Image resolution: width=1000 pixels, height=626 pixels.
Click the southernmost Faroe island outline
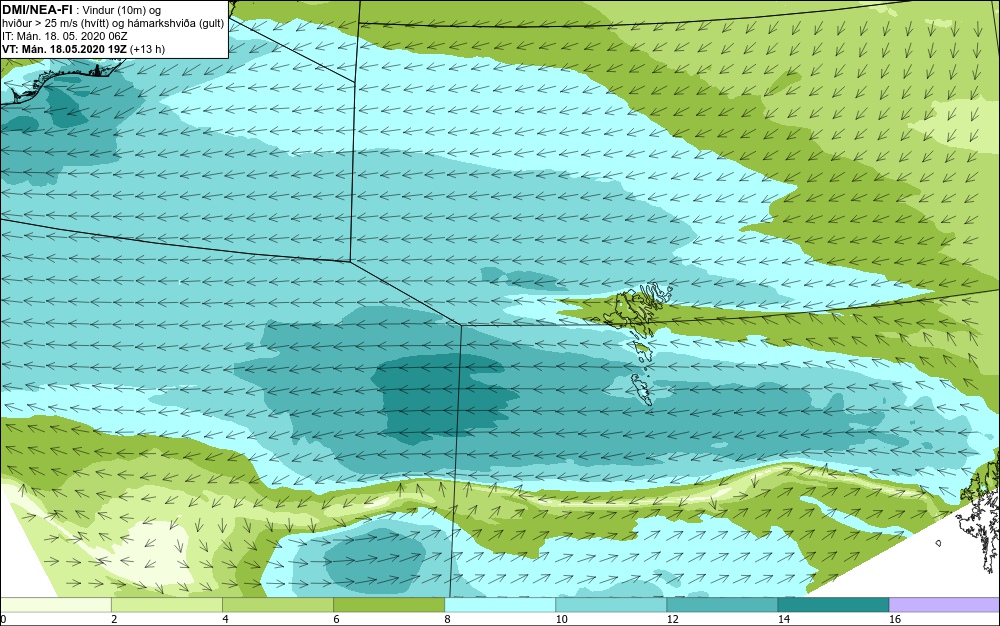(642, 389)
